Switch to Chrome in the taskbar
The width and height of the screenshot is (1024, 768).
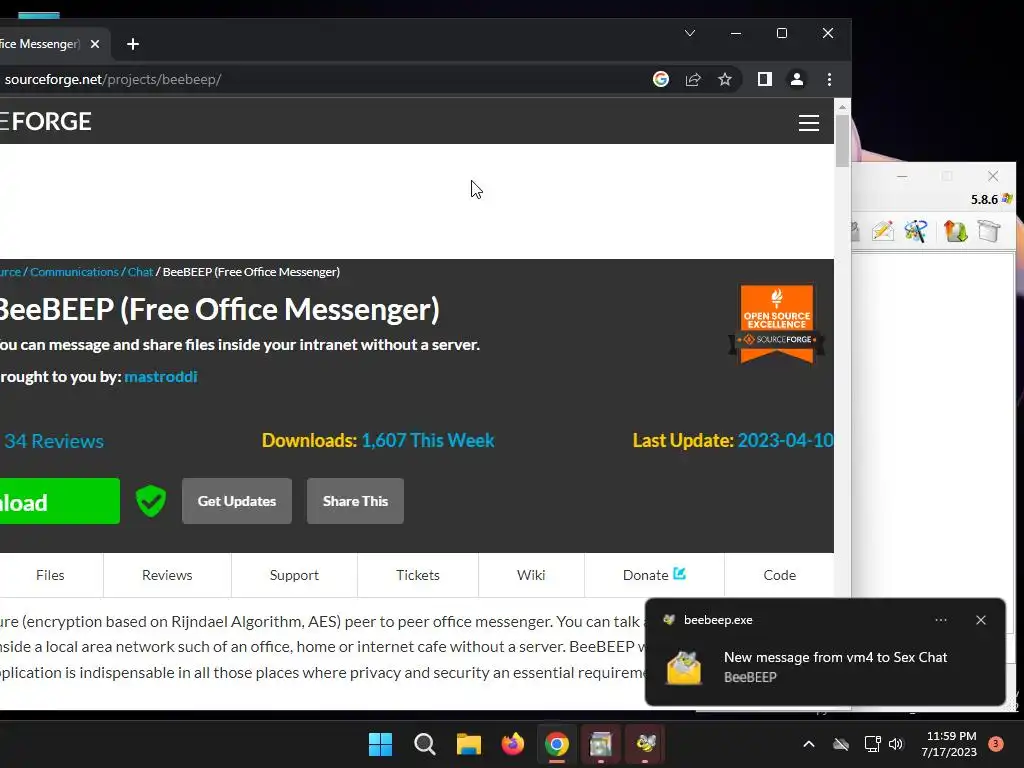(556, 744)
